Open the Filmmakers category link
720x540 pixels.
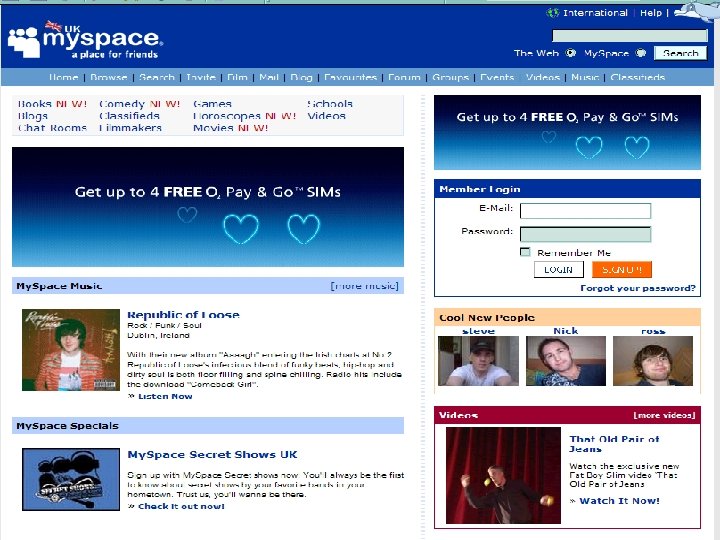pos(130,128)
